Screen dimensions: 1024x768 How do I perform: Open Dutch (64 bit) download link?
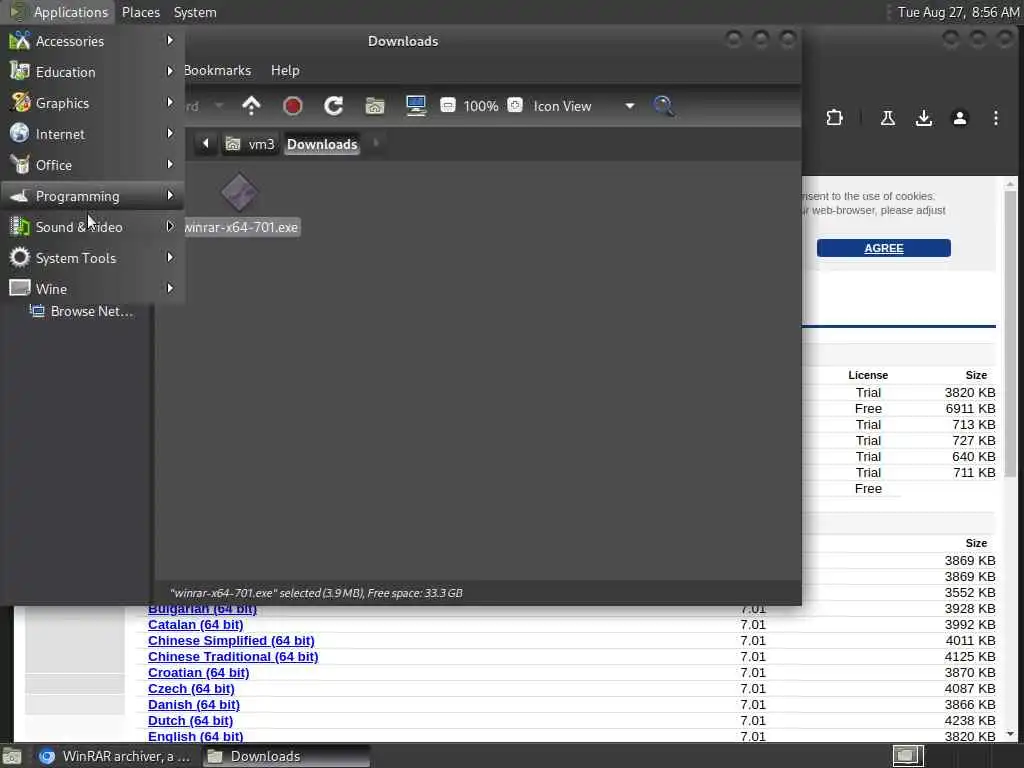pyautogui.click(x=190, y=721)
